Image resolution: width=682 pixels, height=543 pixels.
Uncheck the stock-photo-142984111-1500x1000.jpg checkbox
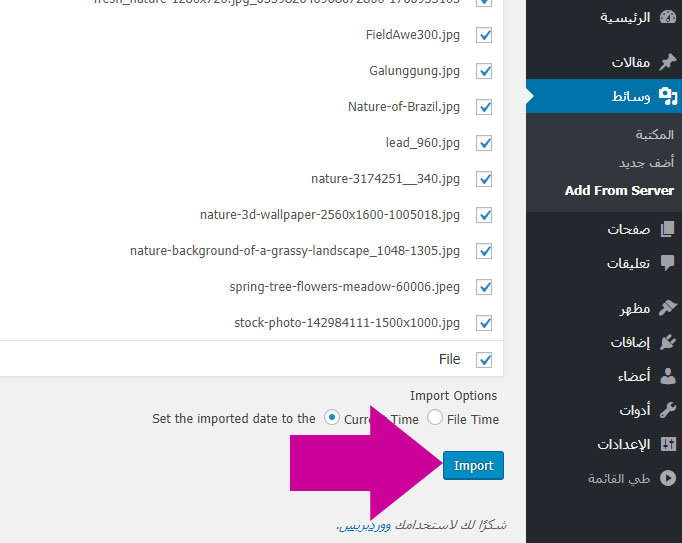pos(484,323)
